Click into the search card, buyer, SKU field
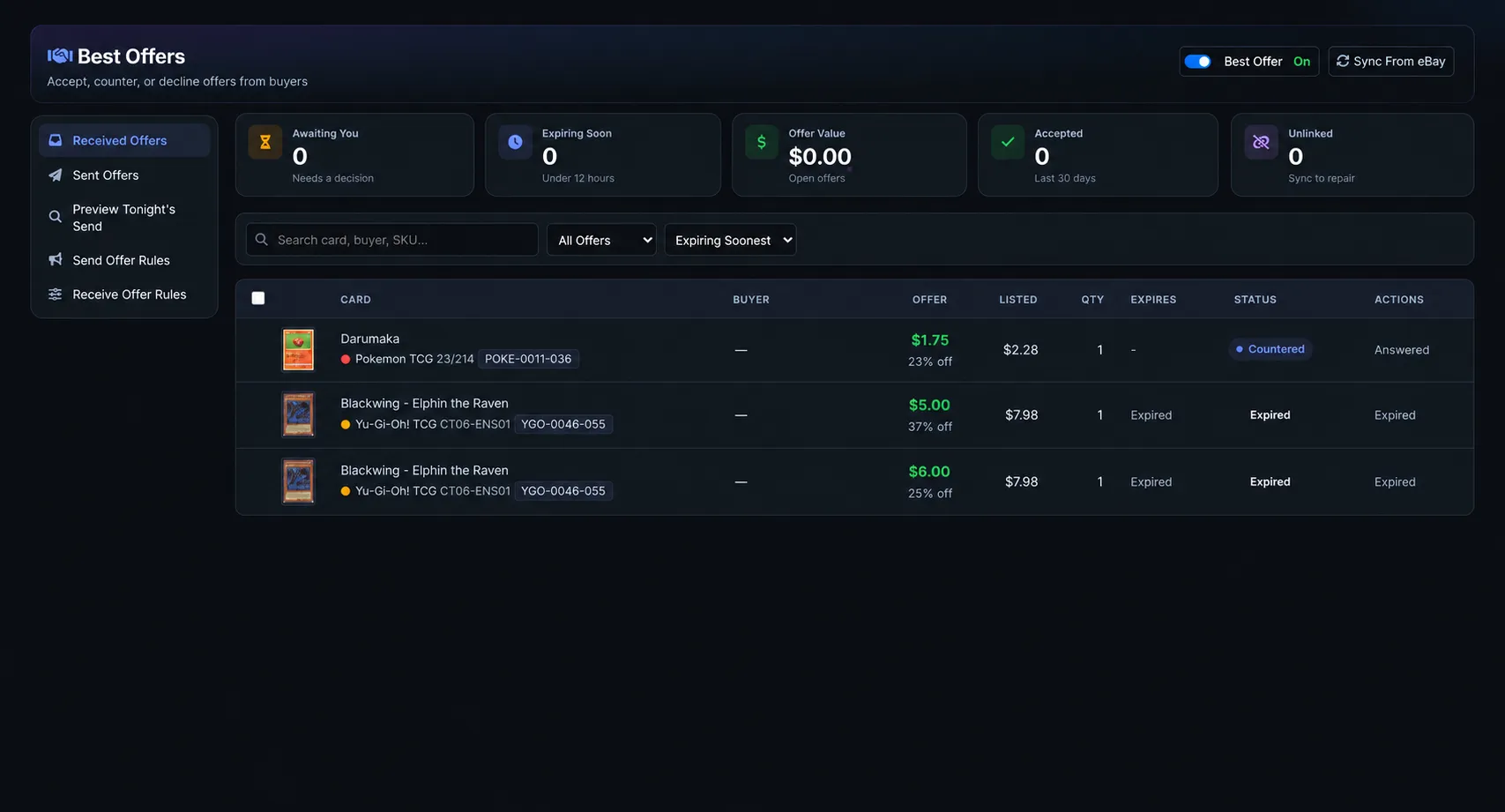The height and width of the screenshot is (812, 1505). (392, 240)
